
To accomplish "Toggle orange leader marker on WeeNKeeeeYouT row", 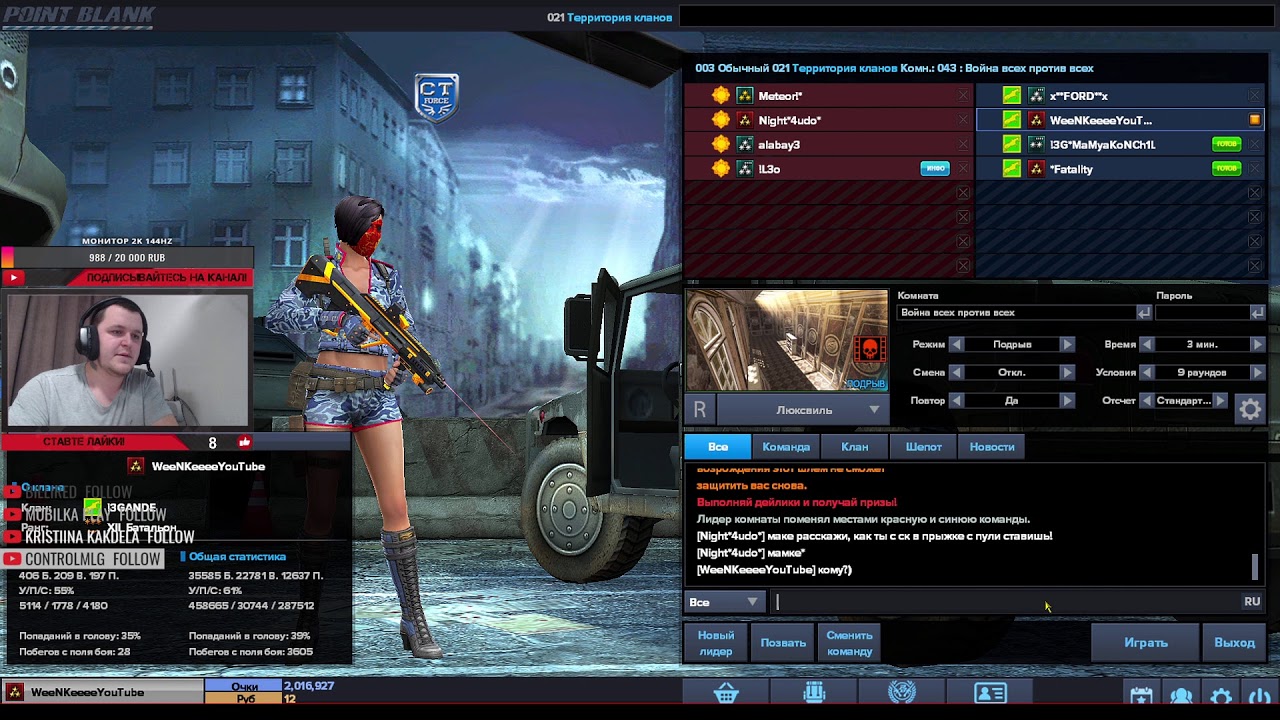I will [x=1254, y=120].
